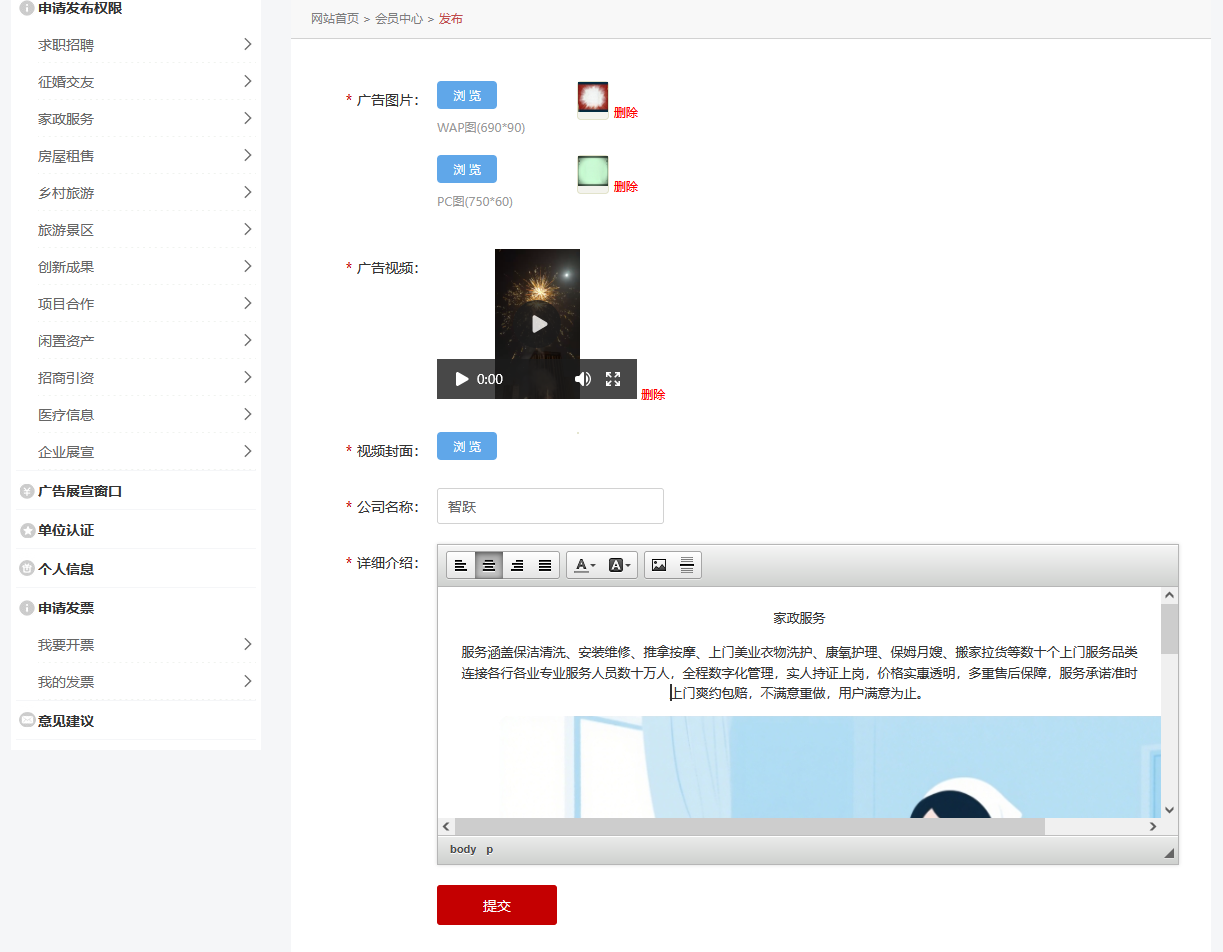Play the ad video

[461, 379]
